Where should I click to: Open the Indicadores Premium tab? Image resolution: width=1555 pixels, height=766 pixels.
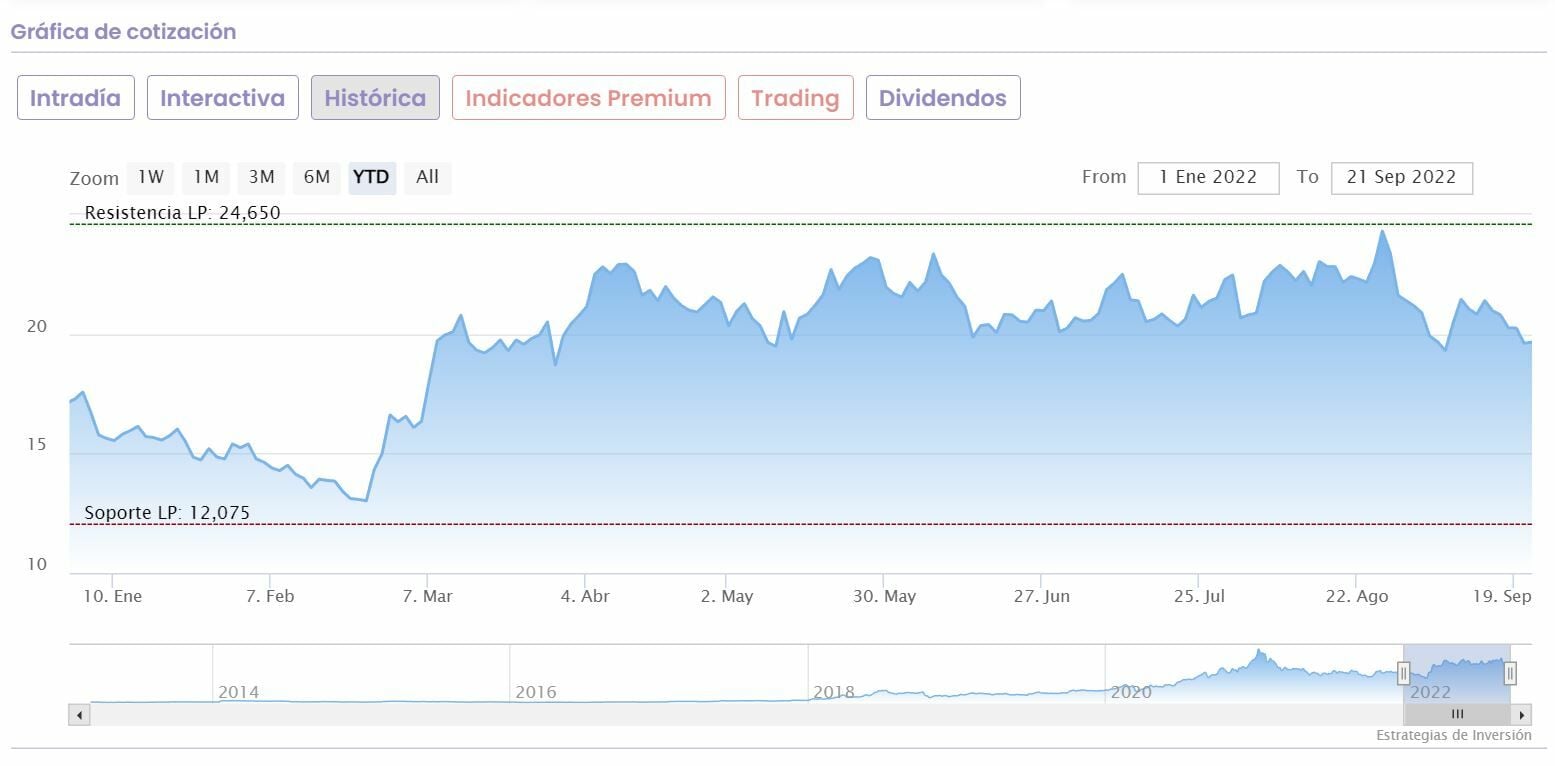coord(588,98)
